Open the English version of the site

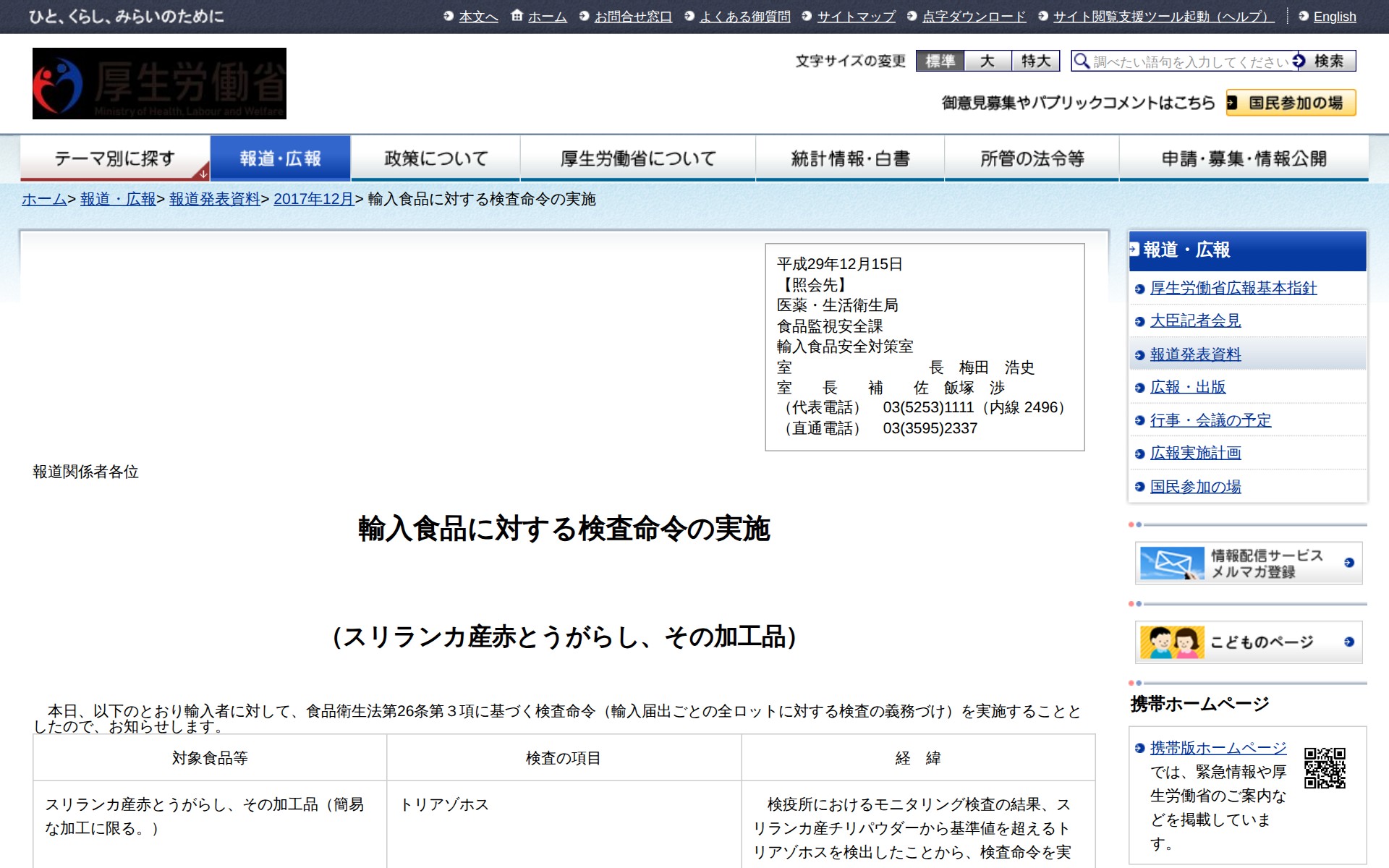[1335, 16]
